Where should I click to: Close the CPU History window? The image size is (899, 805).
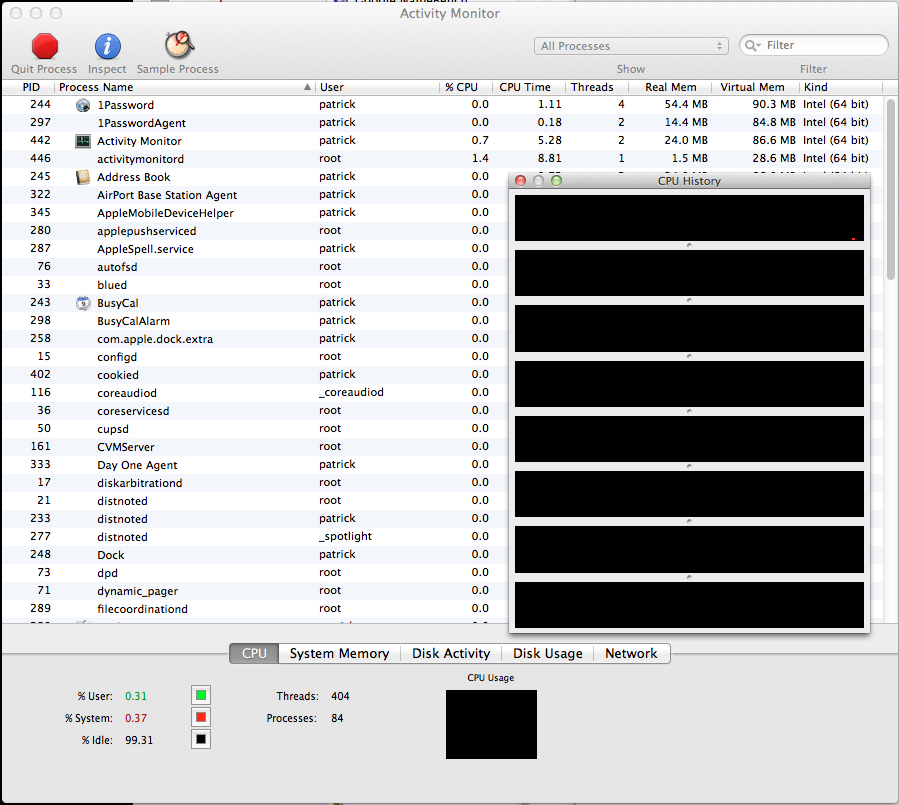tap(521, 181)
